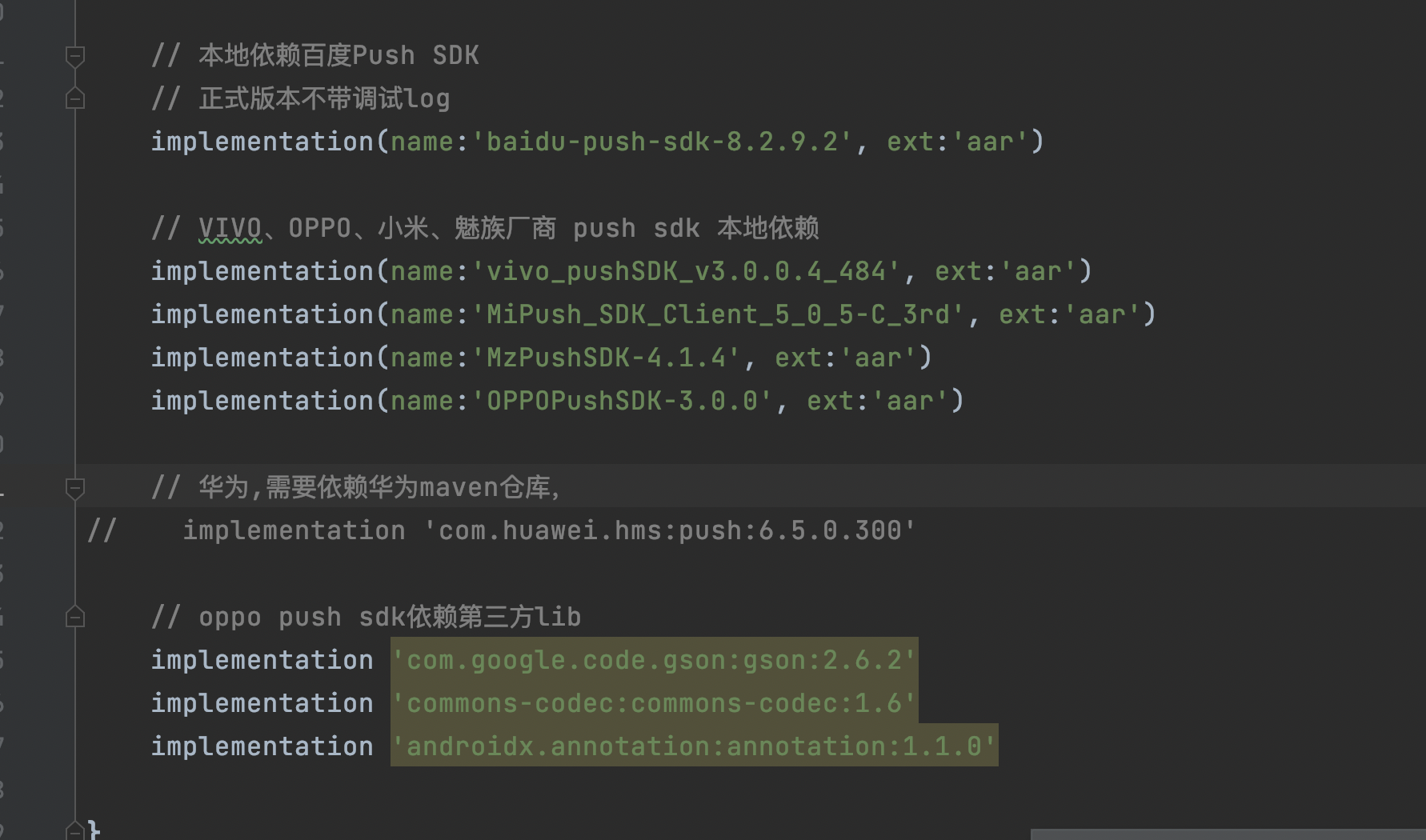Click the 'MzPushSDK-4.1.4' dependency name
Viewport: 1426px width, 840px height.
[x=606, y=358]
